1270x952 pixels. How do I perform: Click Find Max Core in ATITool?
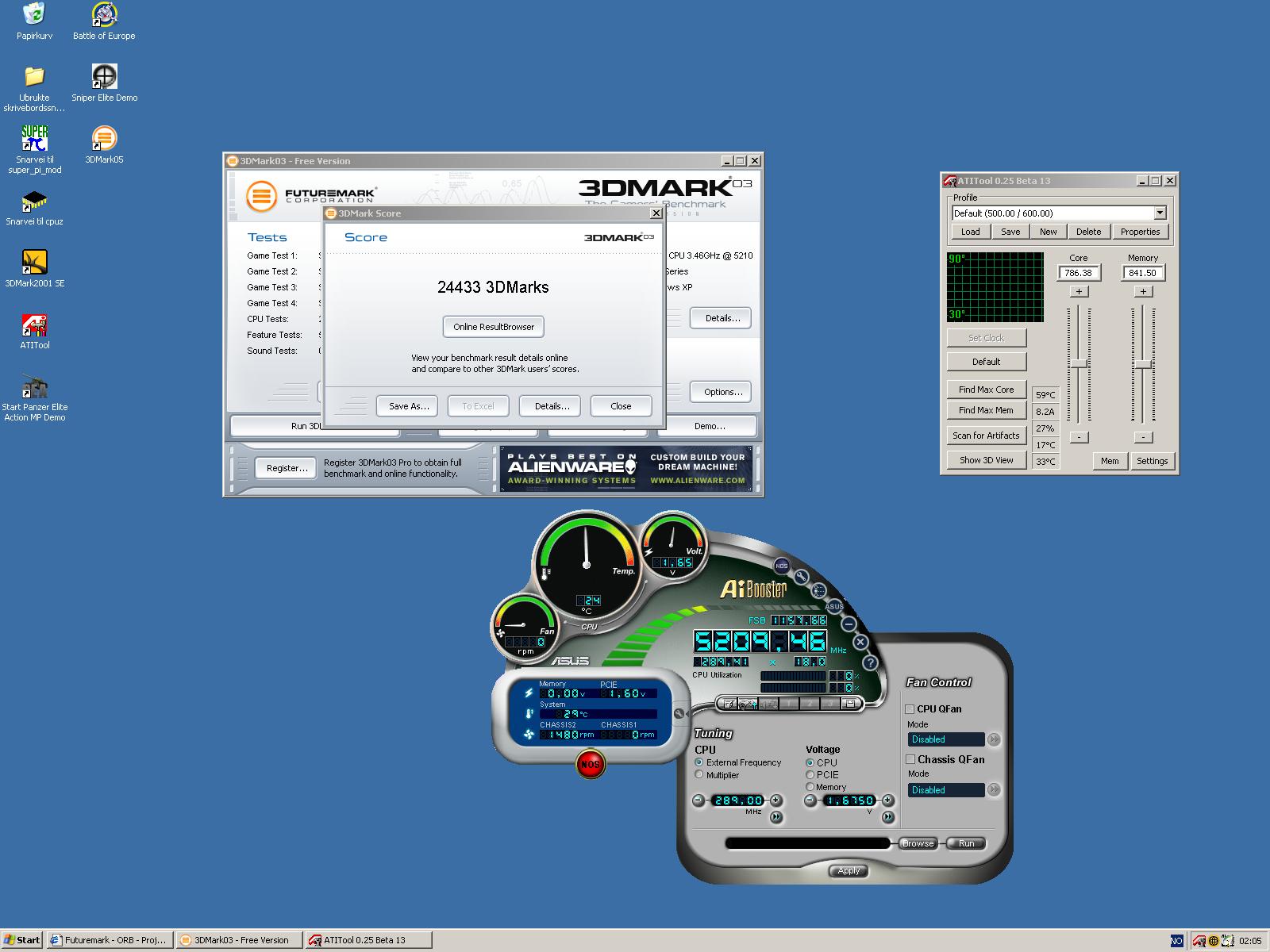986,390
